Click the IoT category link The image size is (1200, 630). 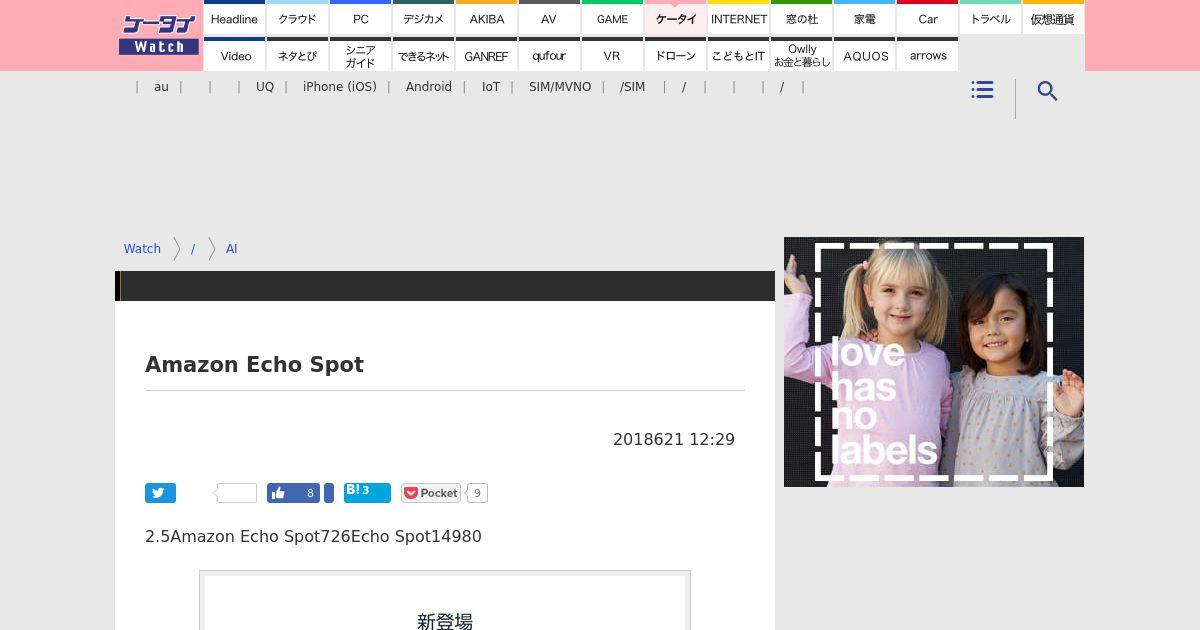coord(491,87)
